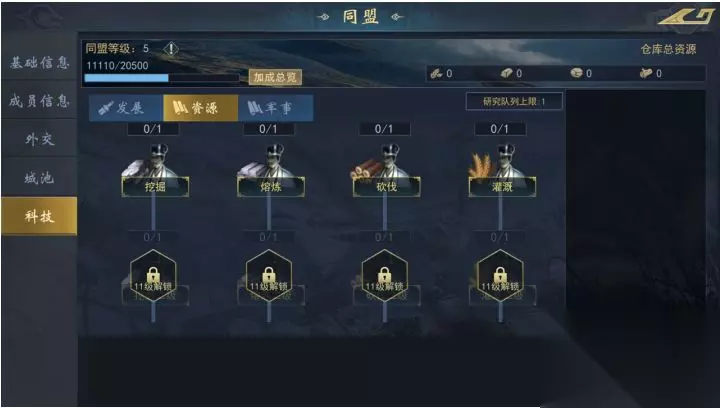The height and width of the screenshot is (408, 720).
Task: Open 基础信息 in the sidebar
Action: coord(39,62)
